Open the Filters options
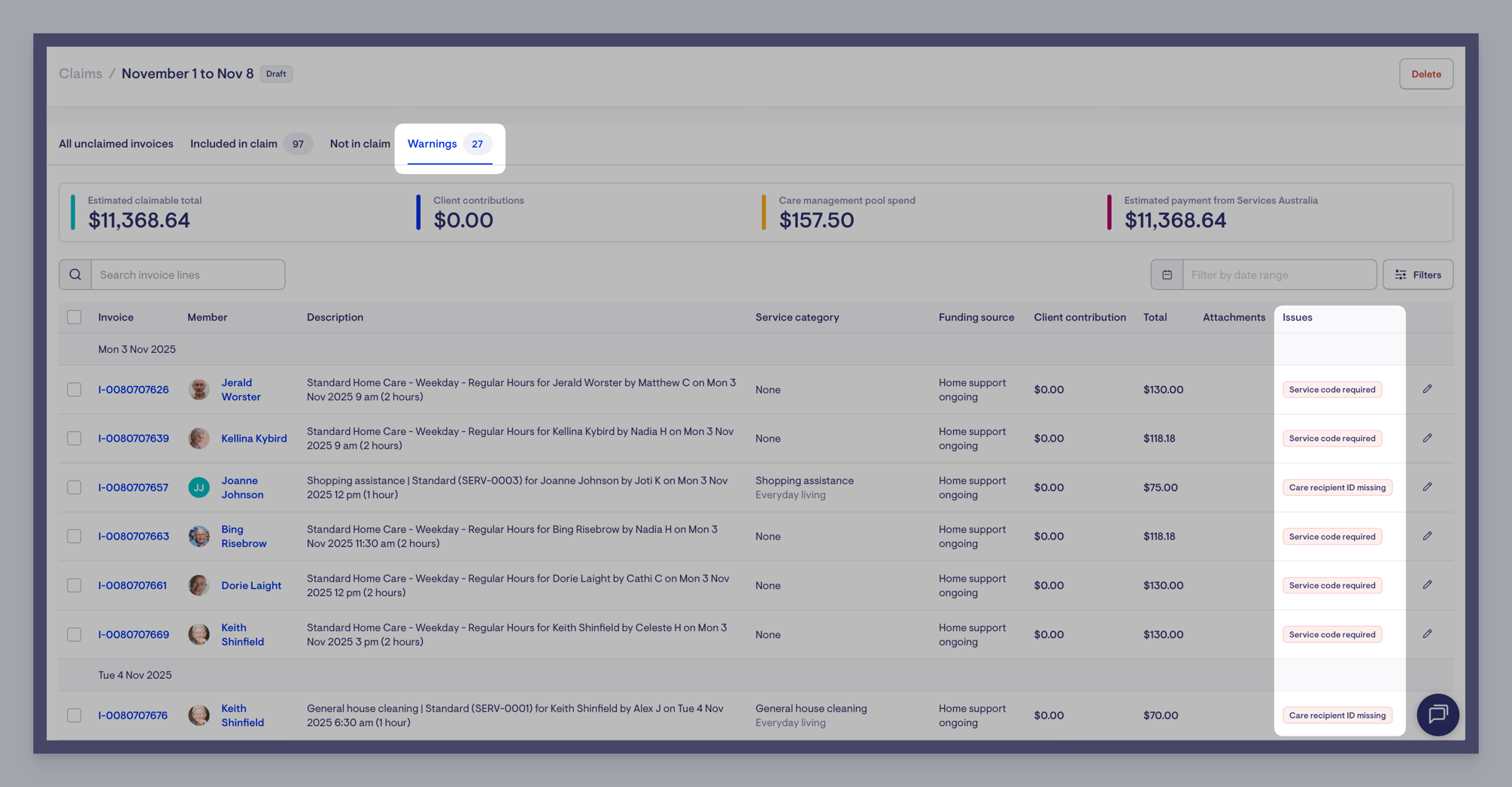1512x787 pixels. (1417, 275)
